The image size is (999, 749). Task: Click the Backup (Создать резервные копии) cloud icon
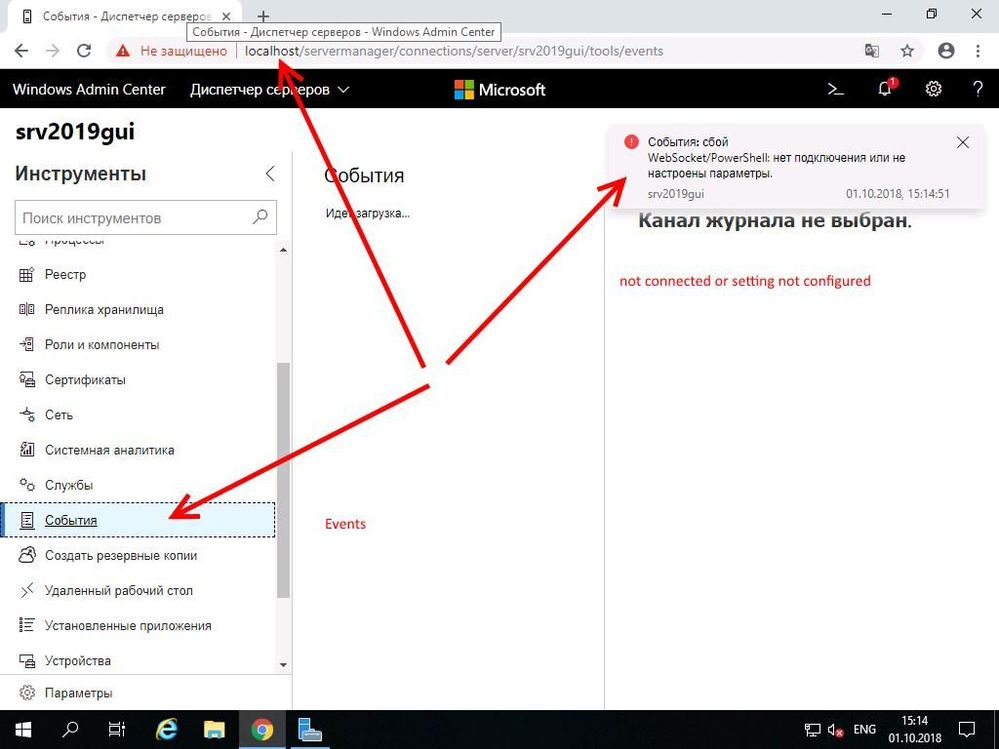pos(27,555)
